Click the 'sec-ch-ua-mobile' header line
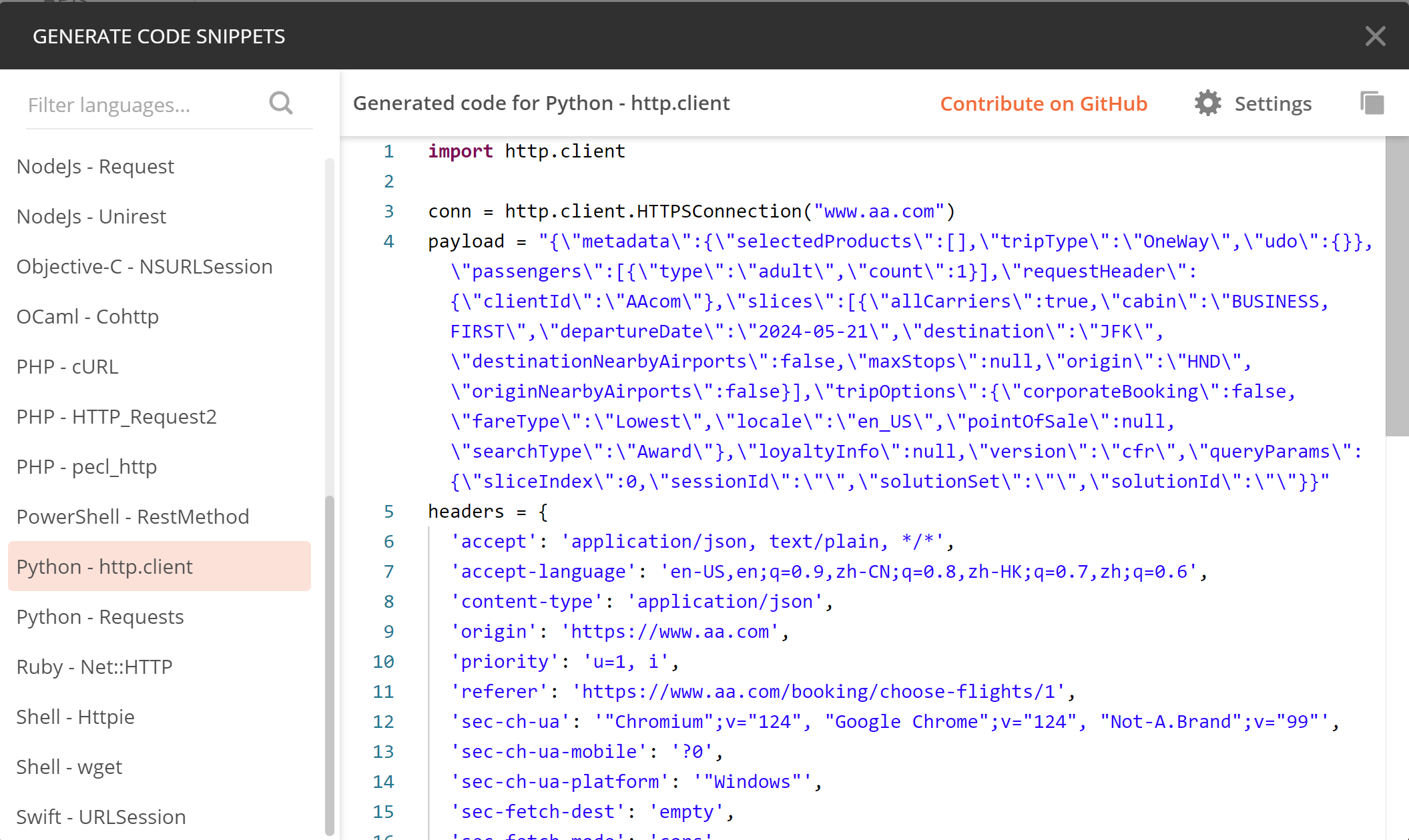Viewport: 1409px width, 840px height. point(587,752)
